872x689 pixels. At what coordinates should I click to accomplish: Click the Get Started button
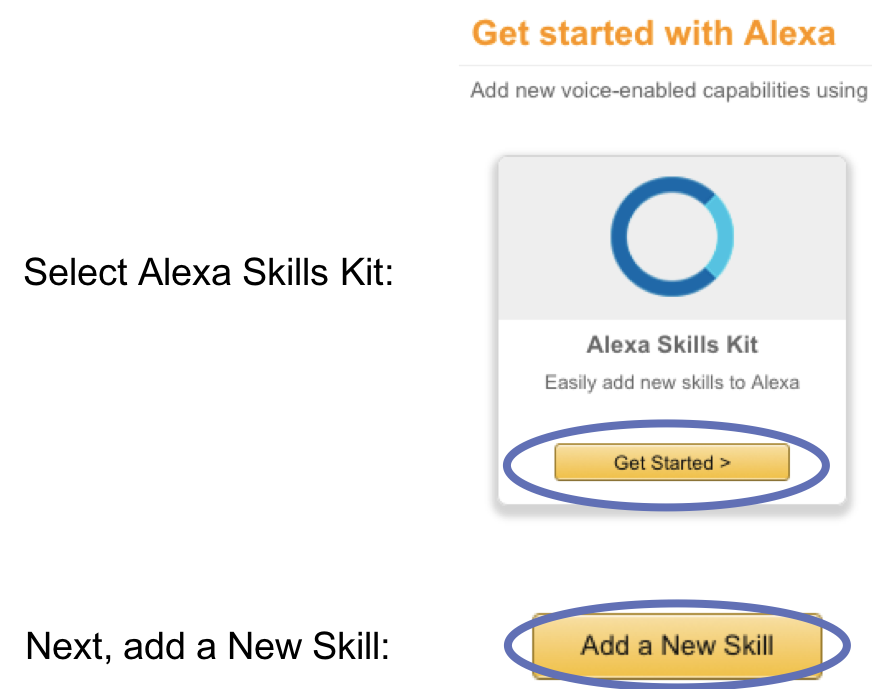point(673,462)
